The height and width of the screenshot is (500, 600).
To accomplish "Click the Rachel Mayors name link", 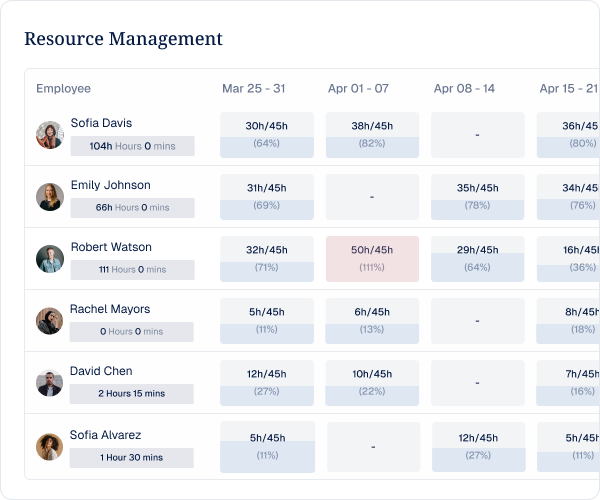I will [110, 309].
